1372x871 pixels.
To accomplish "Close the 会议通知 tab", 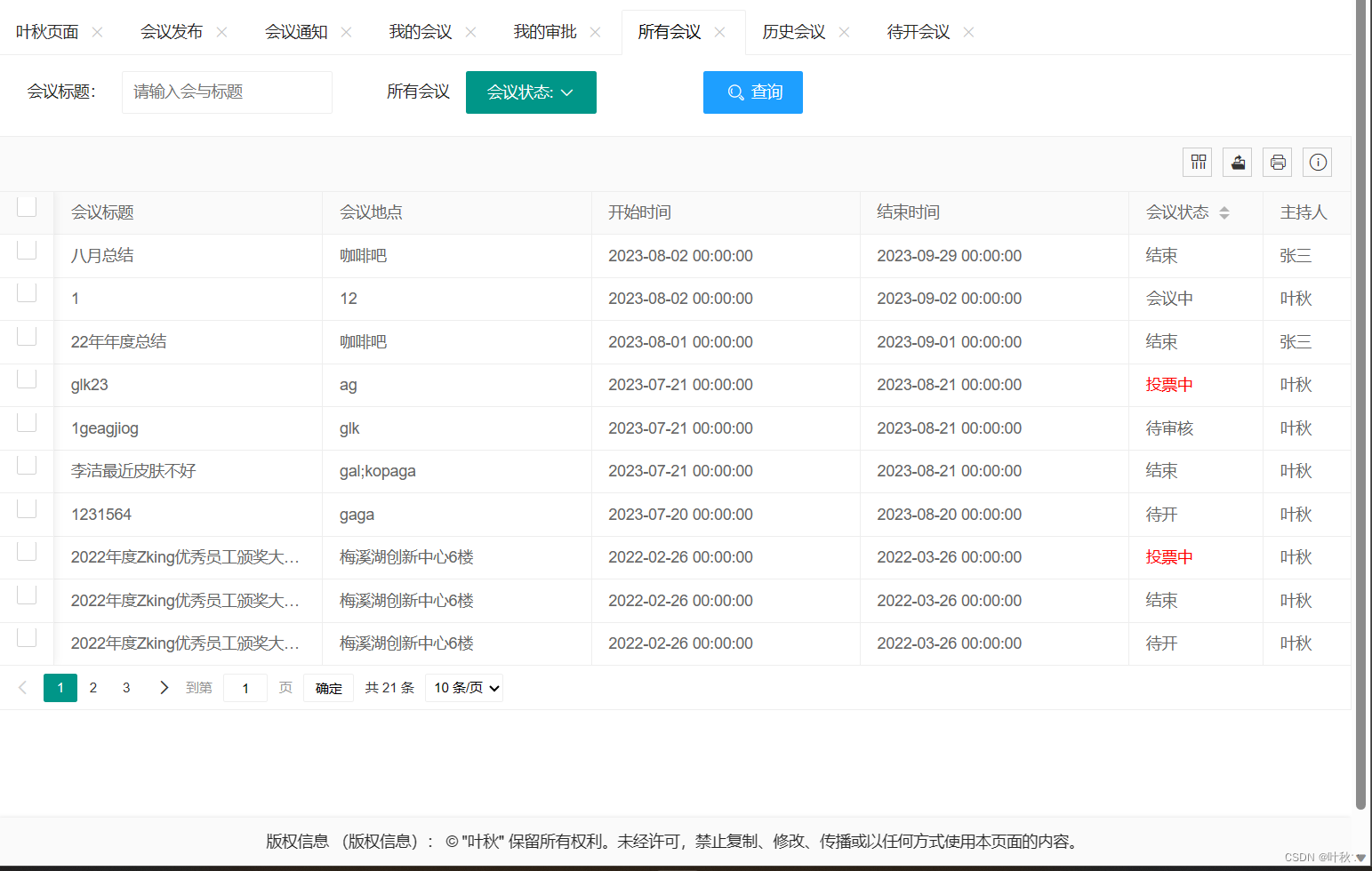I will pos(347,32).
